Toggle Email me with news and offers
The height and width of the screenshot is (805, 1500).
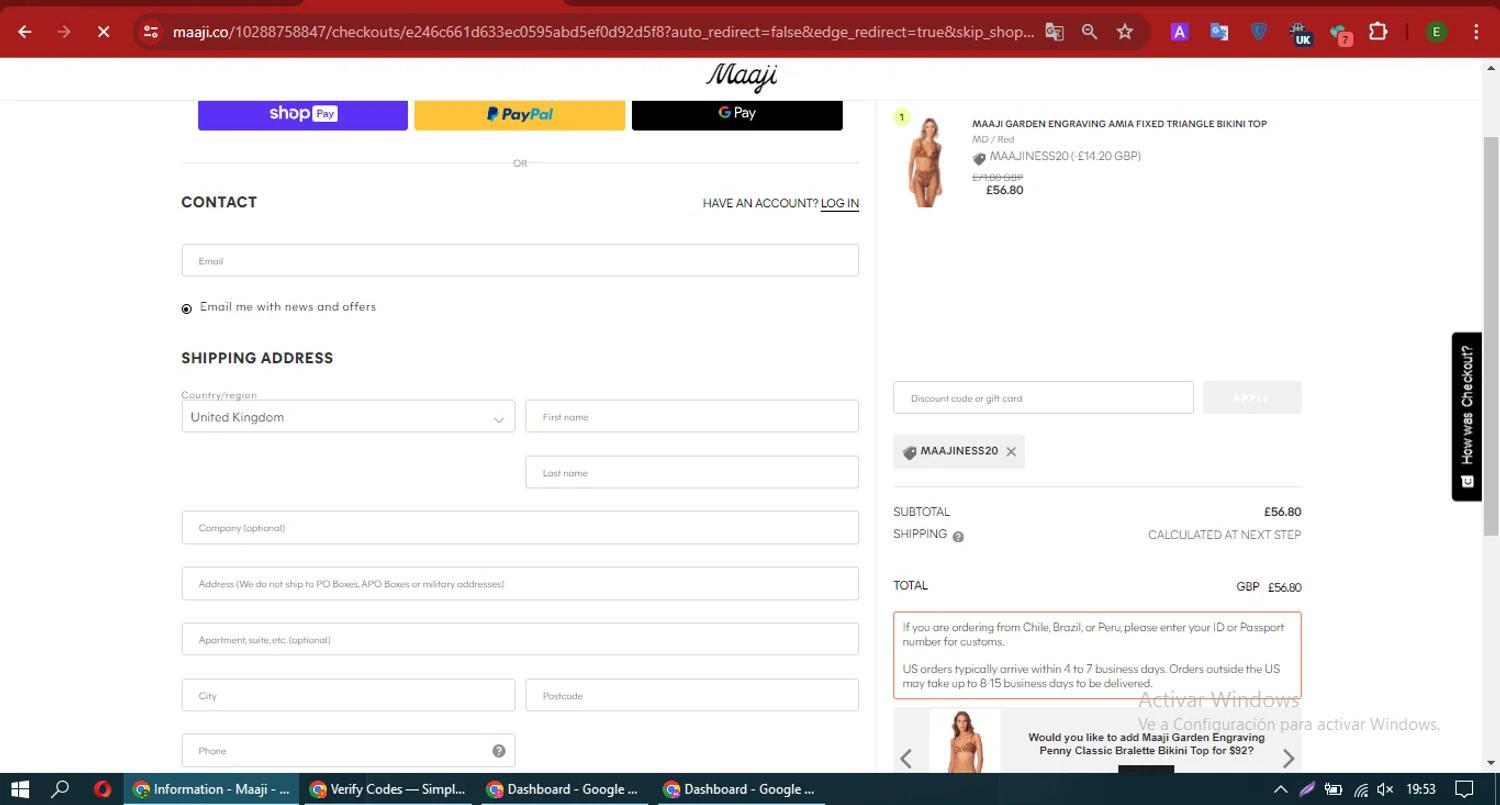click(186, 309)
